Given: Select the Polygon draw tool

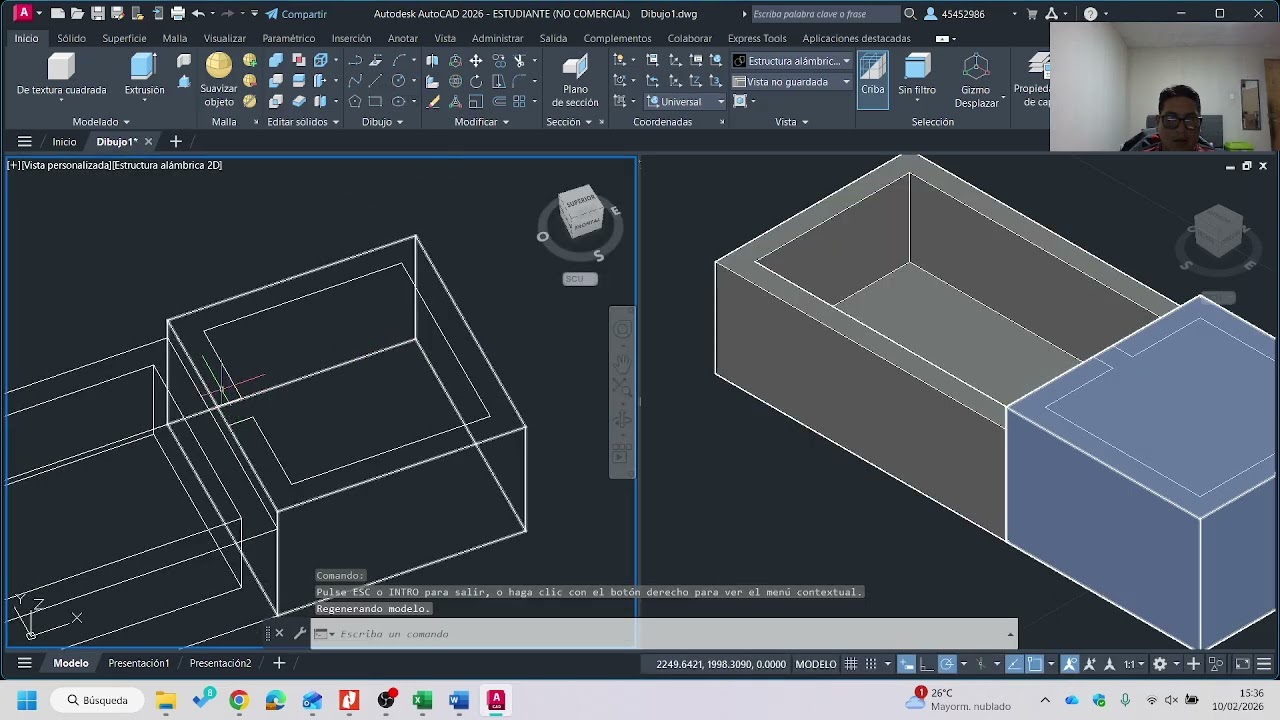Looking at the screenshot, I should [x=355, y=101].
